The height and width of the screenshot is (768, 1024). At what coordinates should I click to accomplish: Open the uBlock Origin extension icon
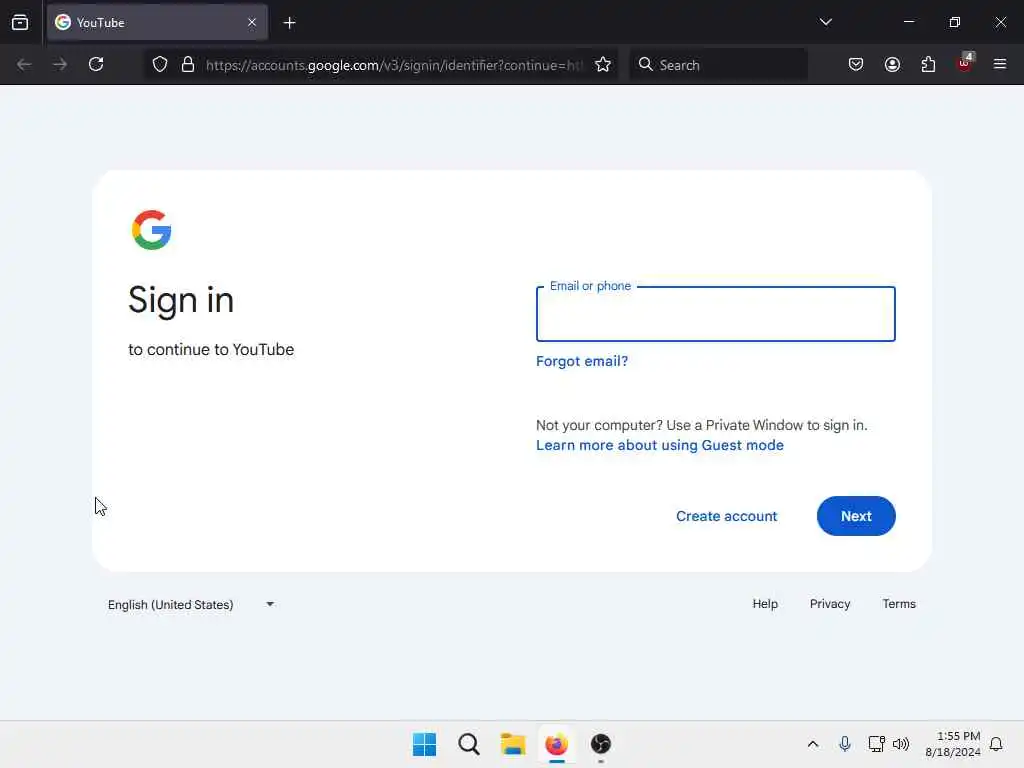[965, 63]
